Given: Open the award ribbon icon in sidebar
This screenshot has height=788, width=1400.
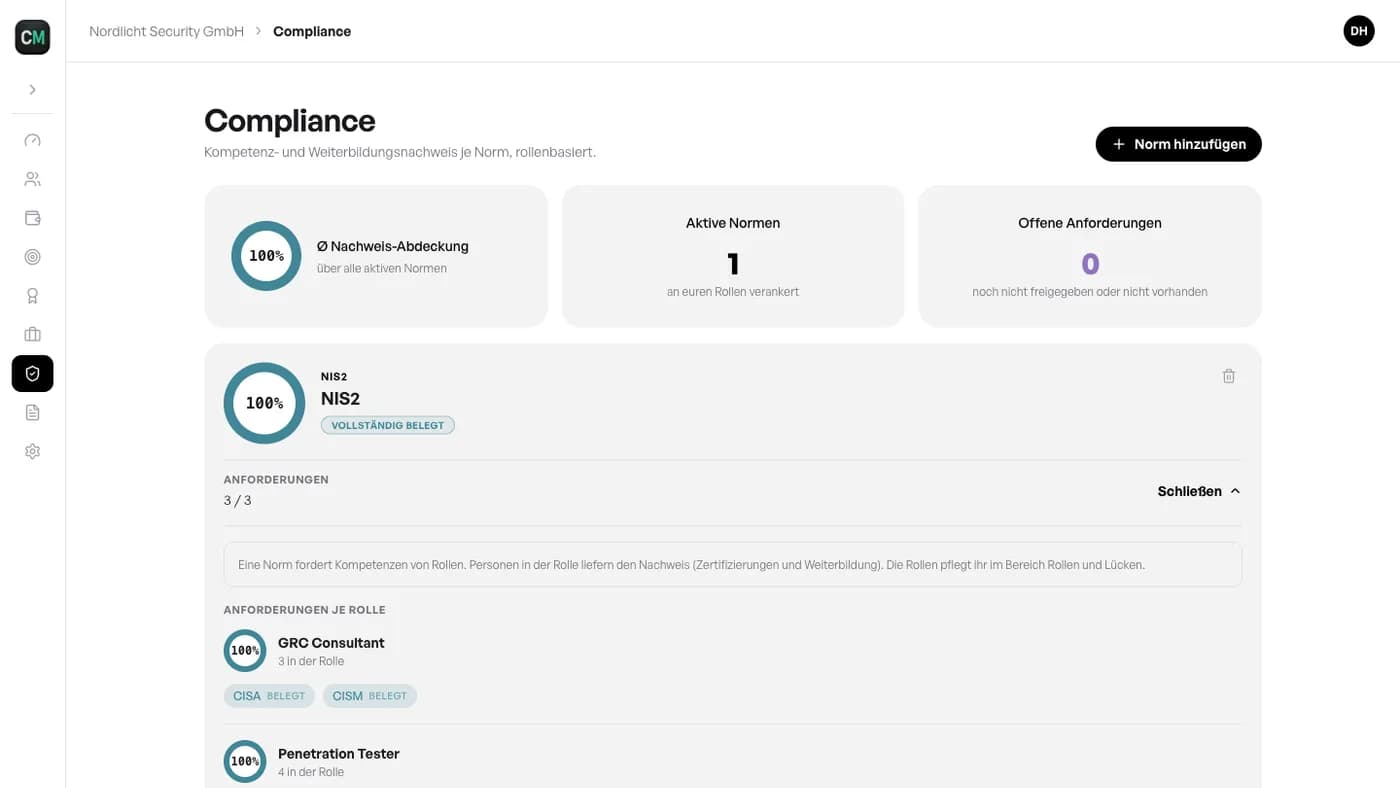Looking at the screenshot, I should [x=32, y=296].
